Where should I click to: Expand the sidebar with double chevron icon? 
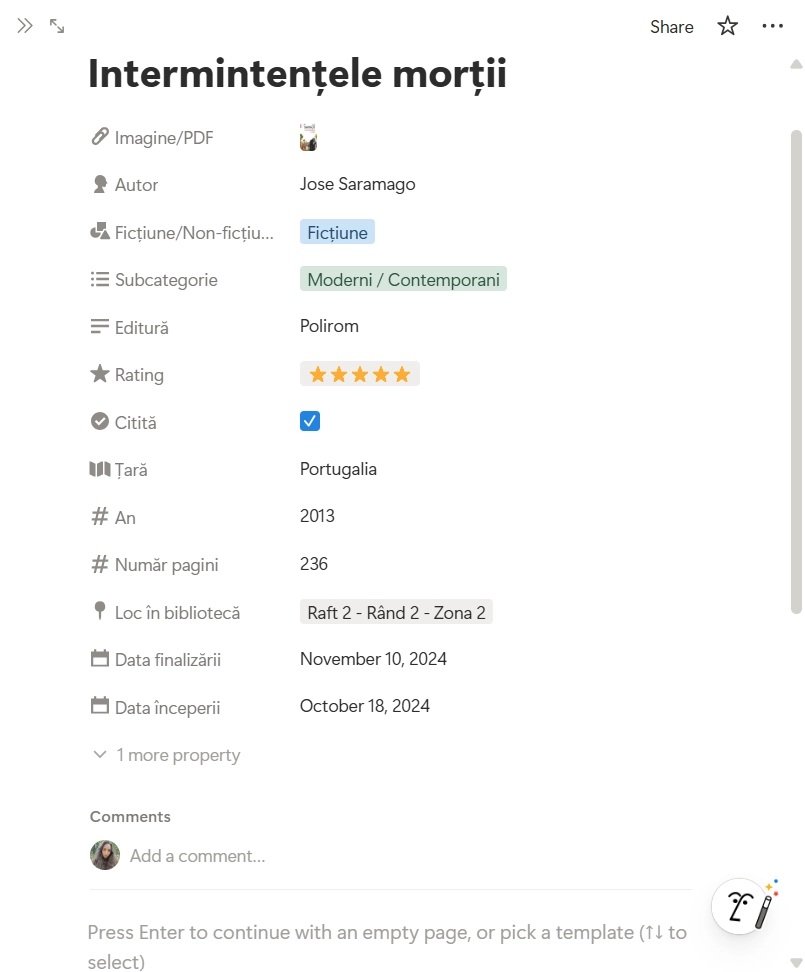click(25, 26)
